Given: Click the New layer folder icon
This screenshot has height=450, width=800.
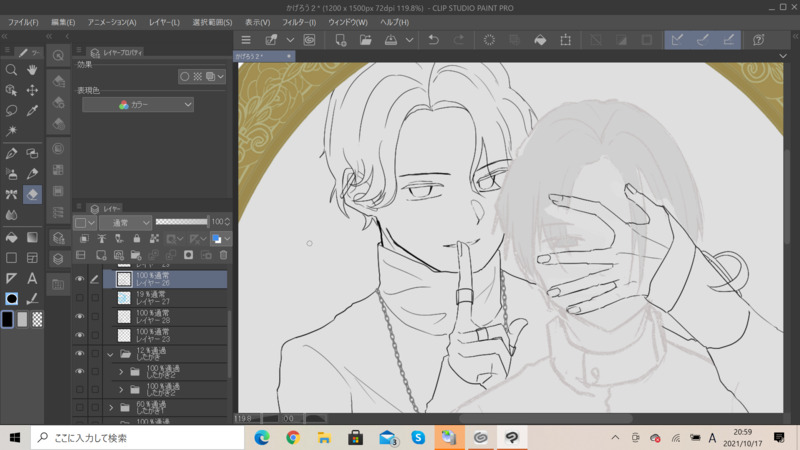Looking at the screenshot, I should point(136,255).
